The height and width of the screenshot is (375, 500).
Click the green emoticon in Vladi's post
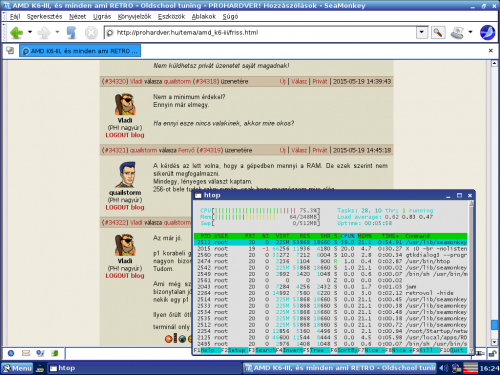182,339
